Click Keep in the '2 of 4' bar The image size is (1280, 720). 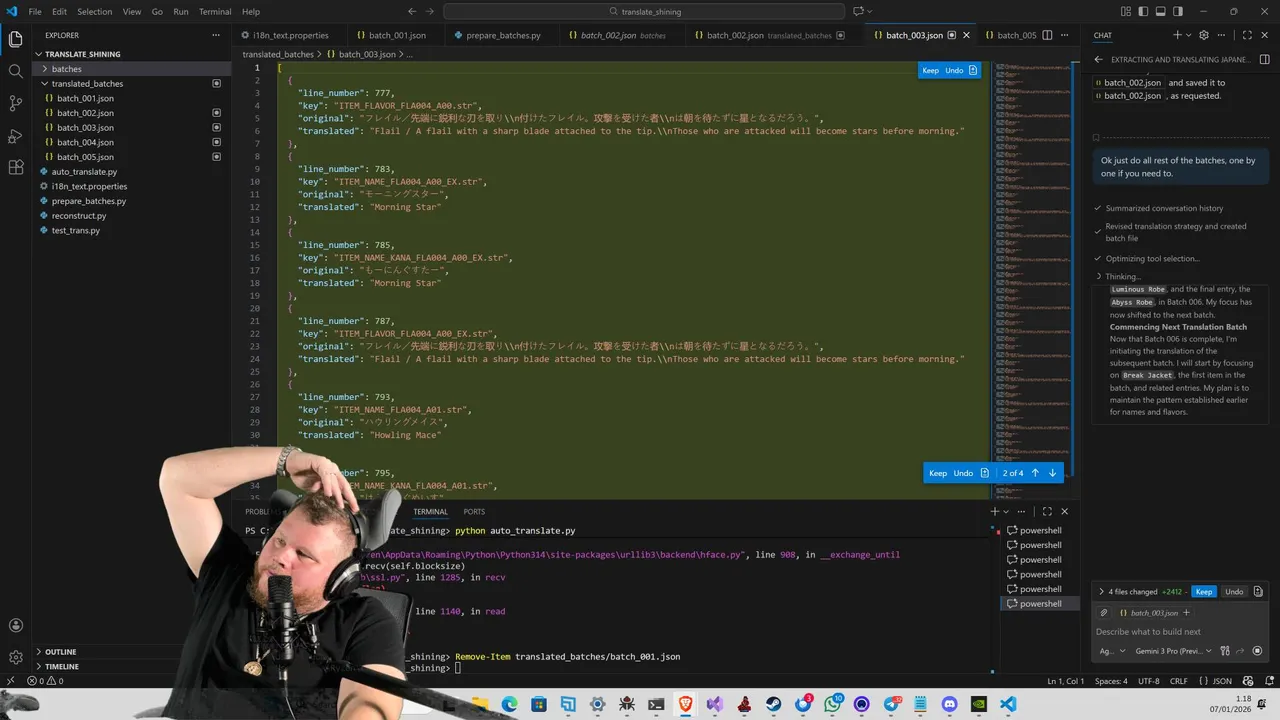click(938, 473)
